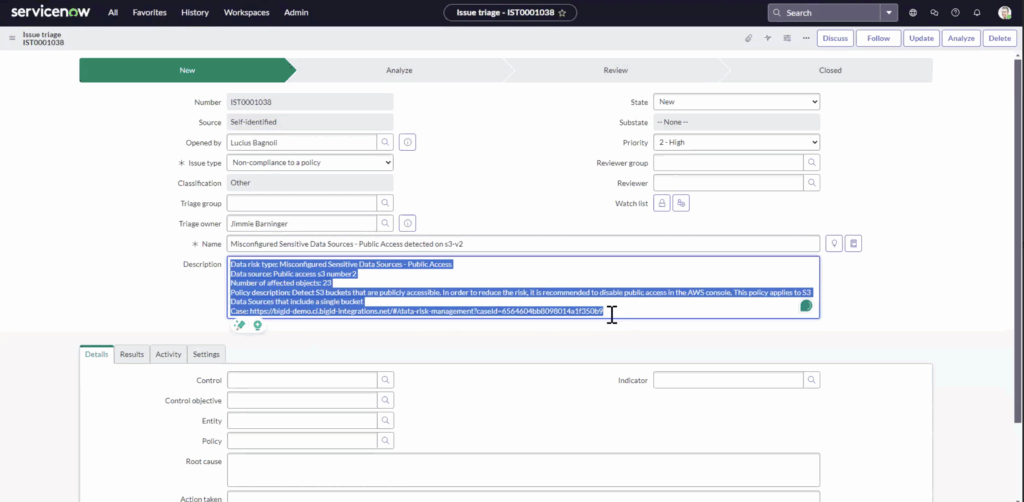Viewport: 1024px width, 502px height.
Task: Click the Reviewer input field
Action: (x=728, y=183)
